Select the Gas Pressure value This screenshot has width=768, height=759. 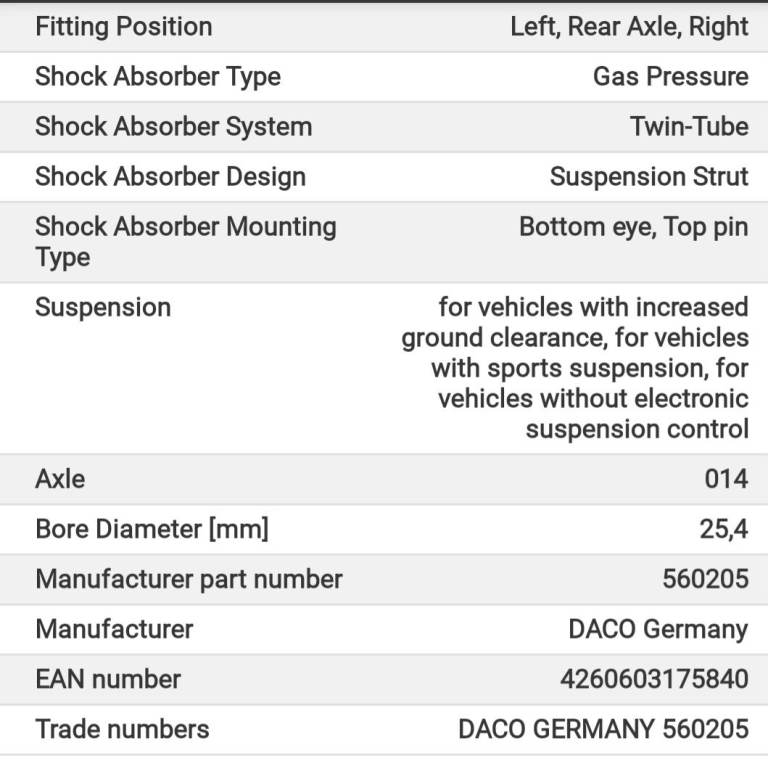tap(670, 77)
